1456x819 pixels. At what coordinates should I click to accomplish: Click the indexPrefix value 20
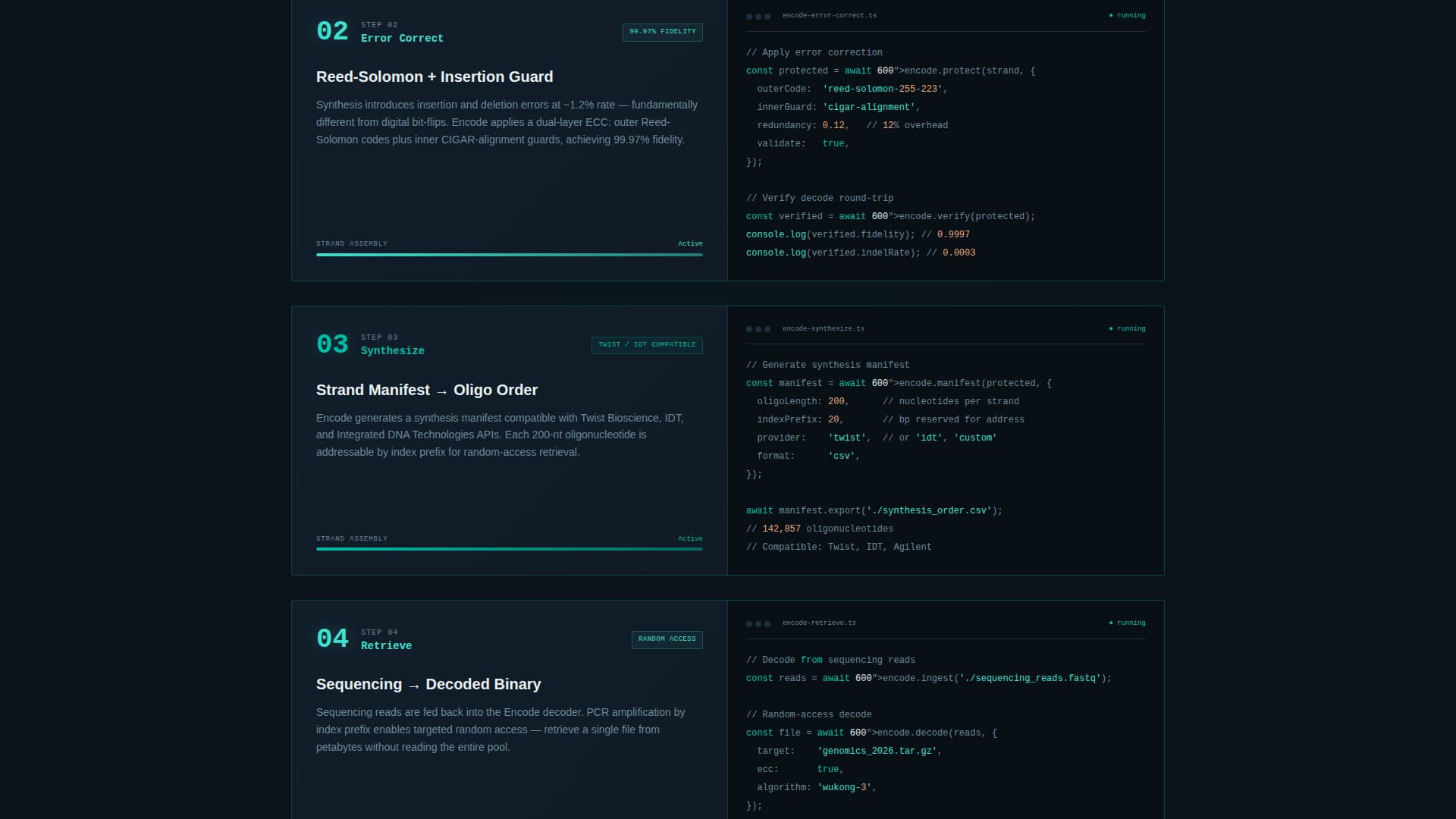click(x=833, y=419)
